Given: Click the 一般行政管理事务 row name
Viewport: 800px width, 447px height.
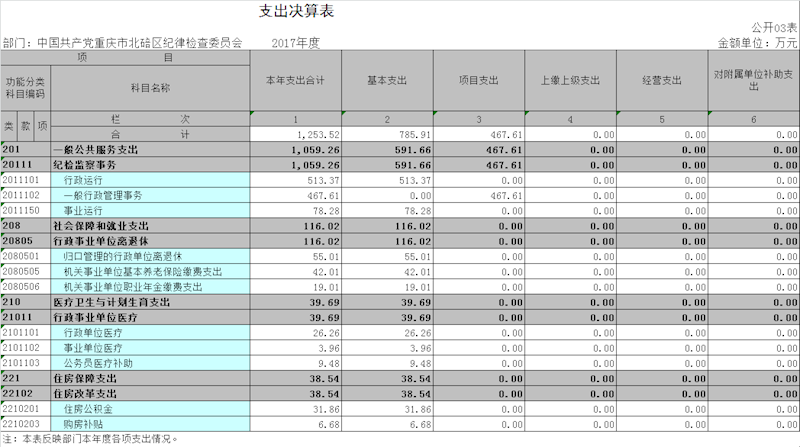Looking at the screenshot, I should [x=103, y=195].
